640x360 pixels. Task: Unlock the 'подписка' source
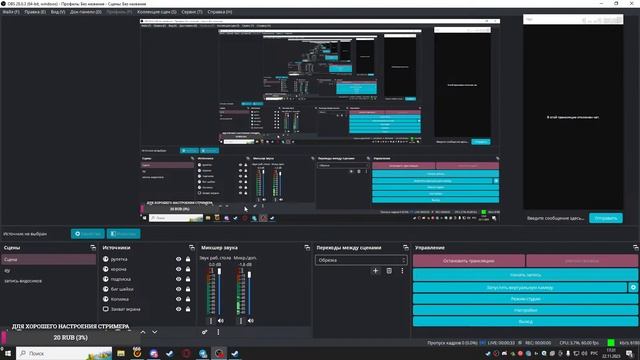[x=188, y=279]
